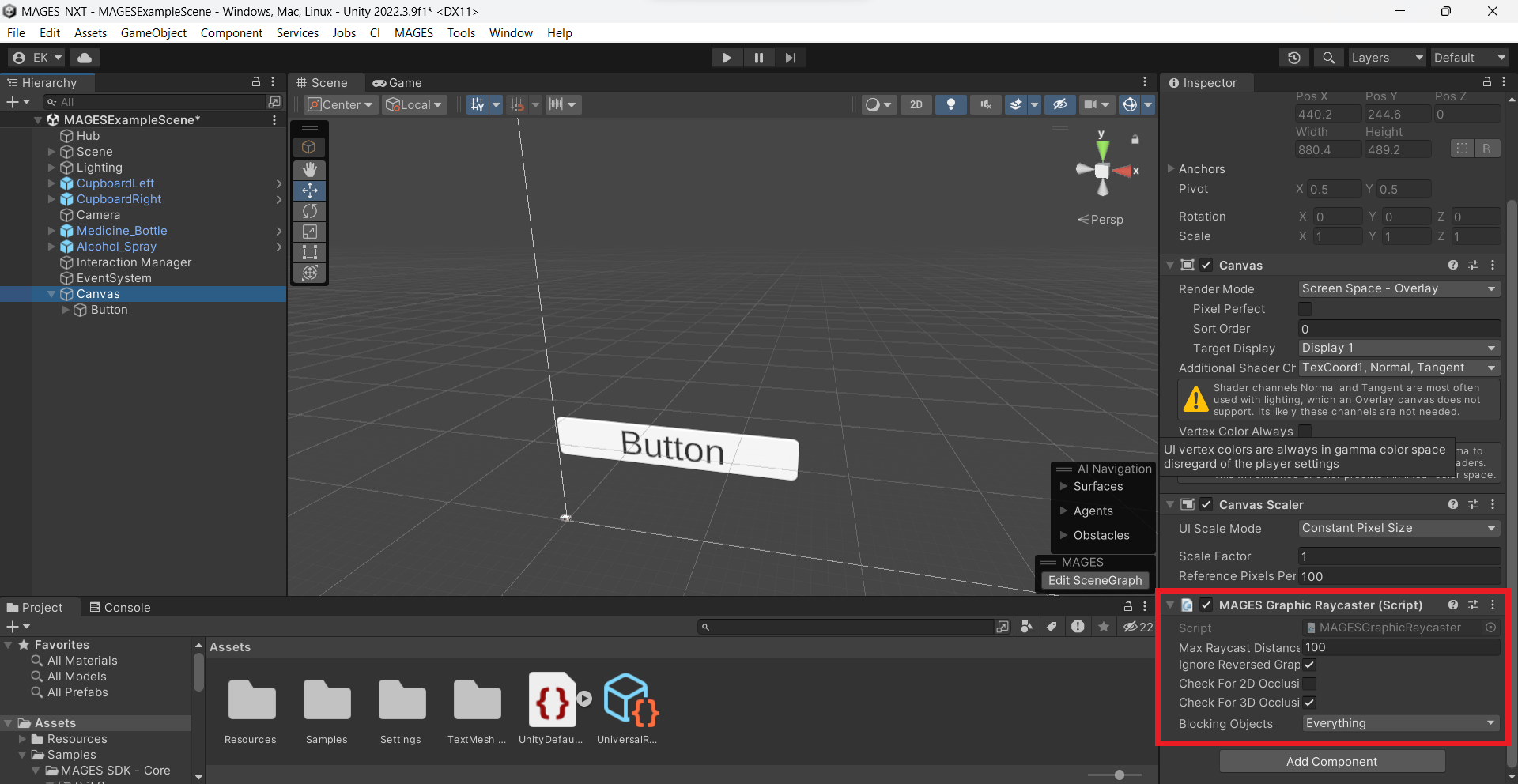The image size is (1518, 784).
Task: Open the undo history icon
Action: click(1293, 58)
